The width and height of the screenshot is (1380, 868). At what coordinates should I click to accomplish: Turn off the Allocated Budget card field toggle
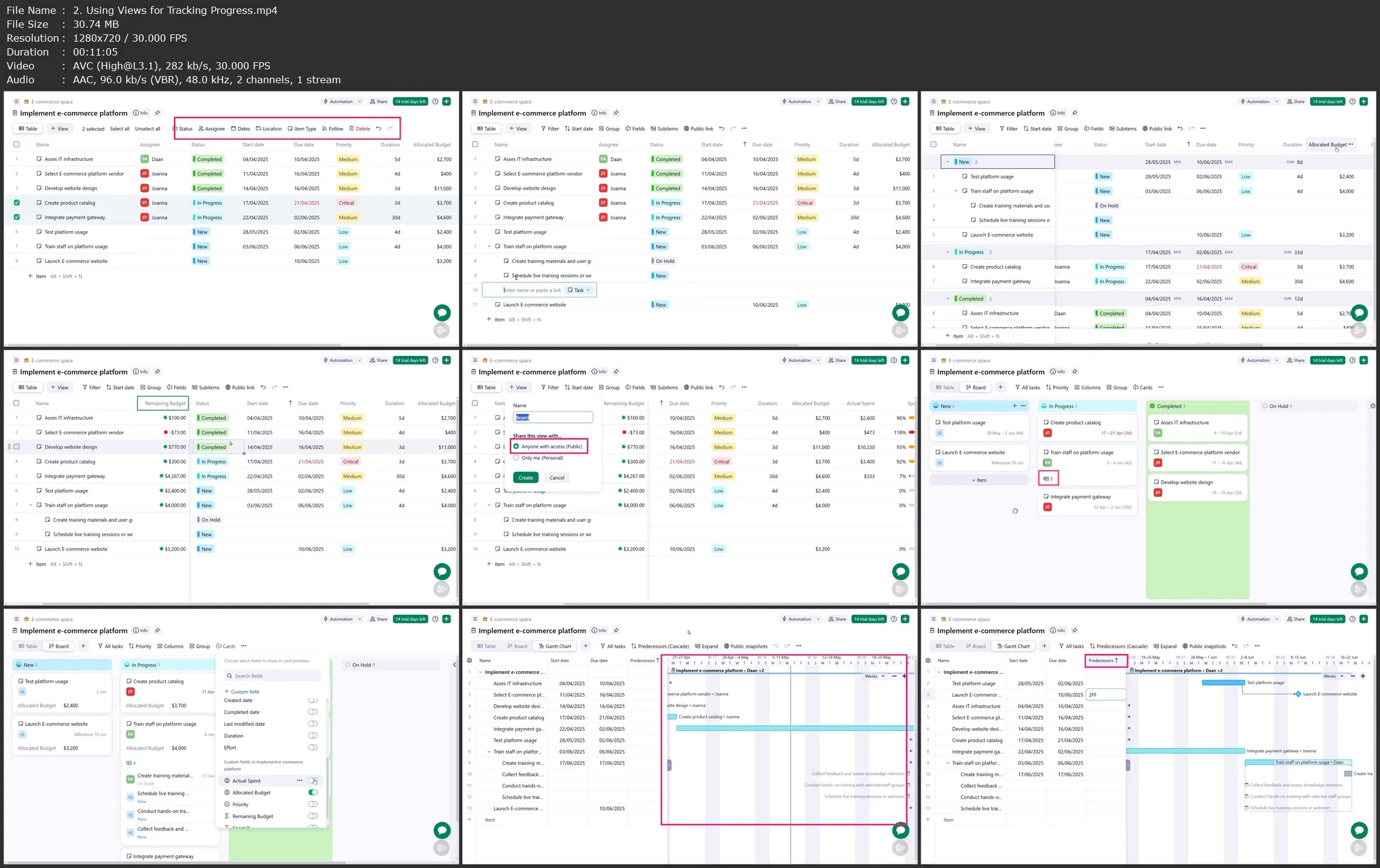click(313, 793)
